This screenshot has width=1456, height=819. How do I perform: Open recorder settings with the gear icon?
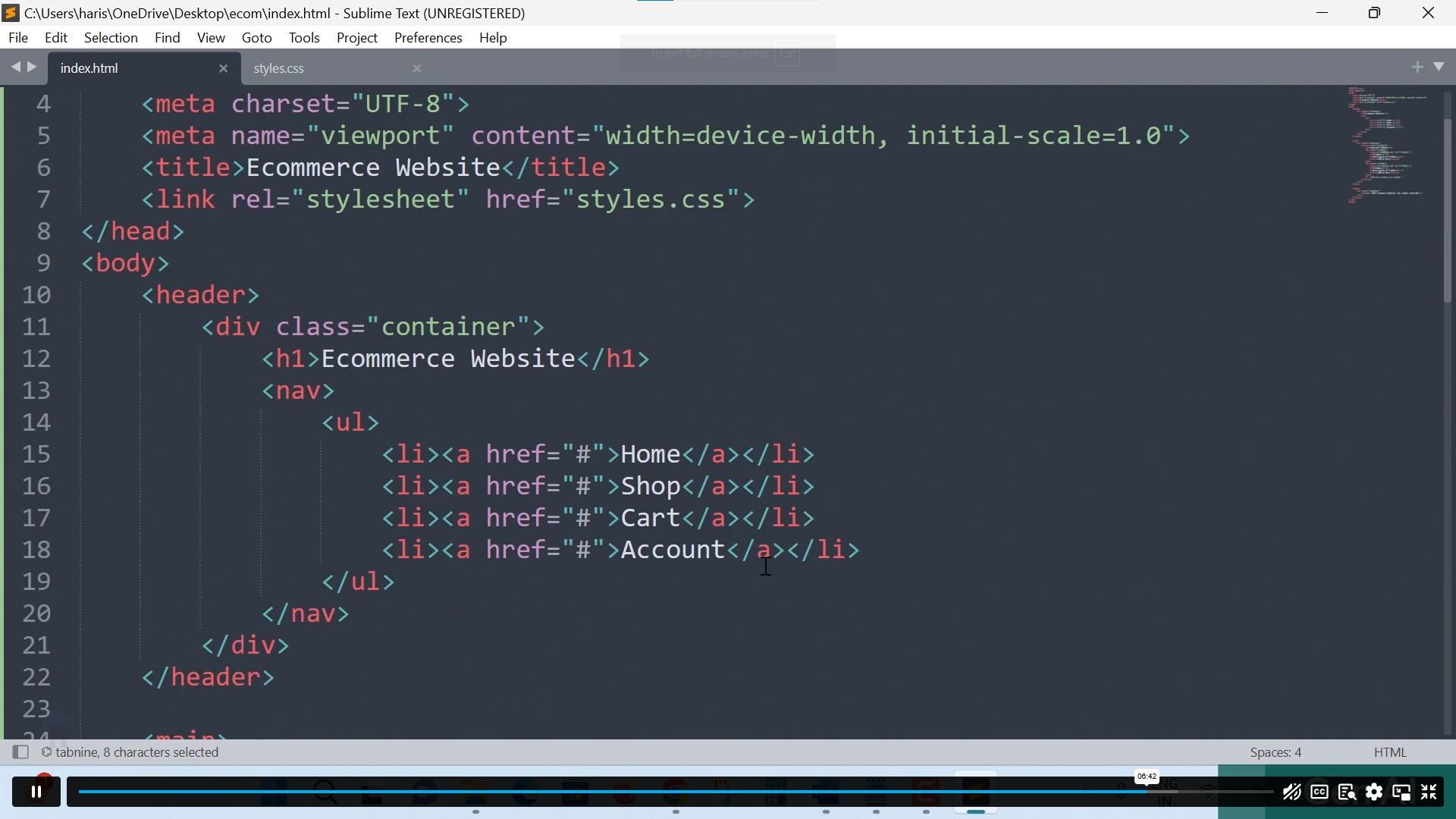click(x=1375, y=792)
